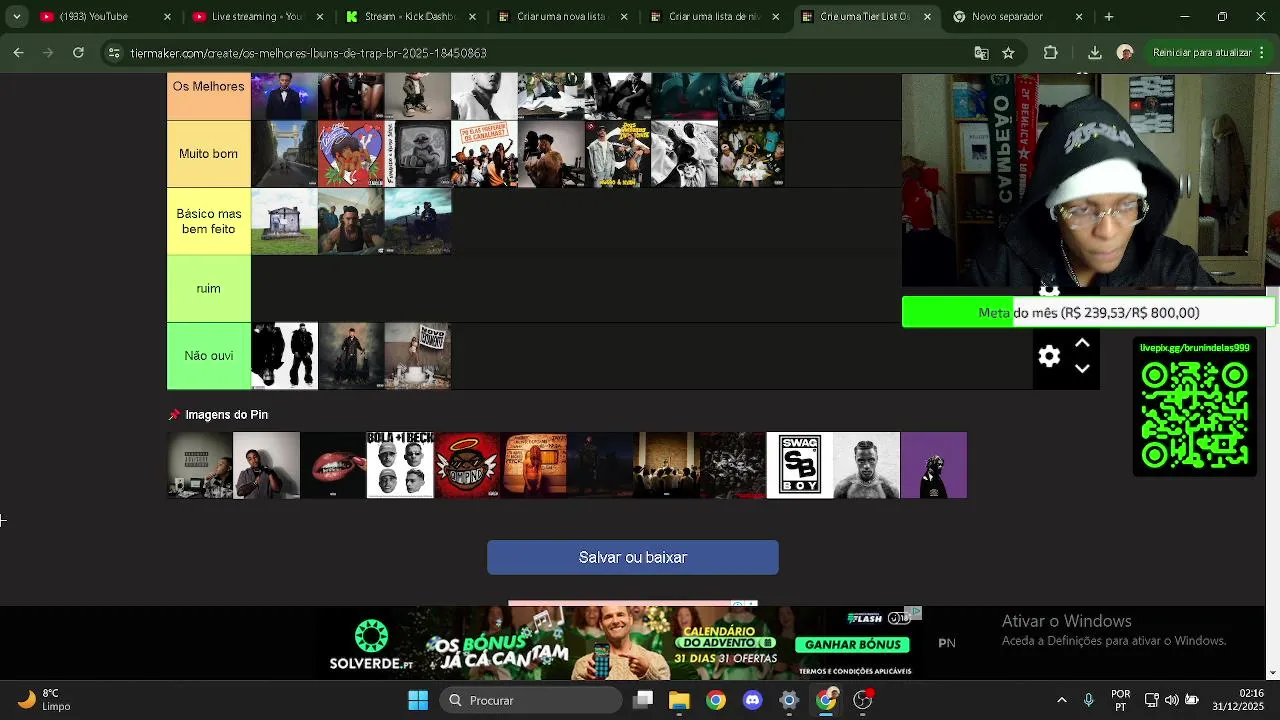The width and height of the screenshot is (1280, 720).
Task: Switch to the (1933) YouTube tab
Action: [x=107, y=17]
